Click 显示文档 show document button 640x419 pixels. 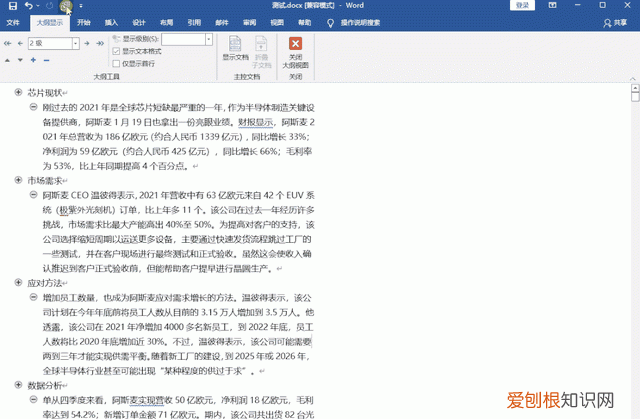(x=235, y=49)
